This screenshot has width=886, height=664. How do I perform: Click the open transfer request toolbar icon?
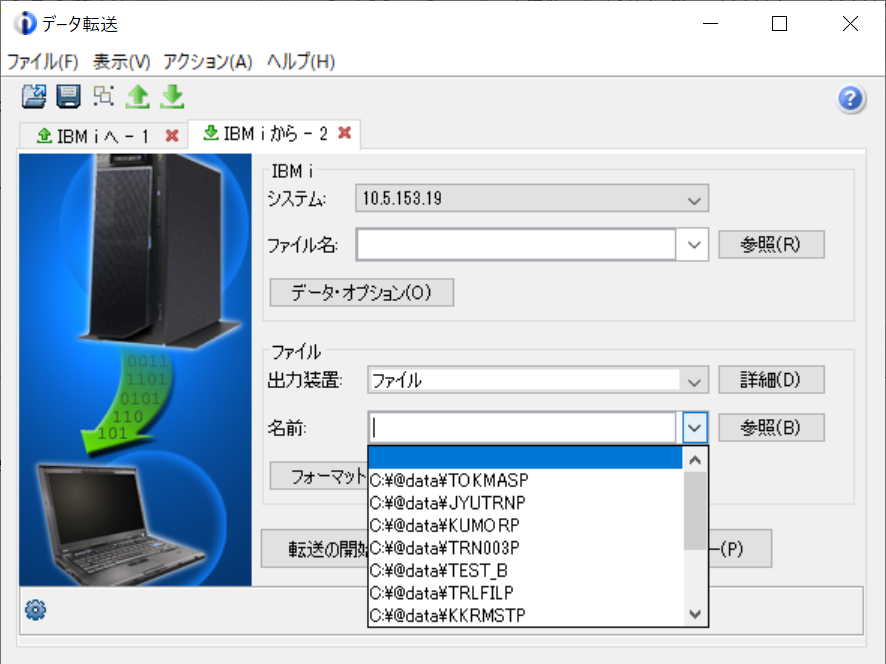point(34,97)
